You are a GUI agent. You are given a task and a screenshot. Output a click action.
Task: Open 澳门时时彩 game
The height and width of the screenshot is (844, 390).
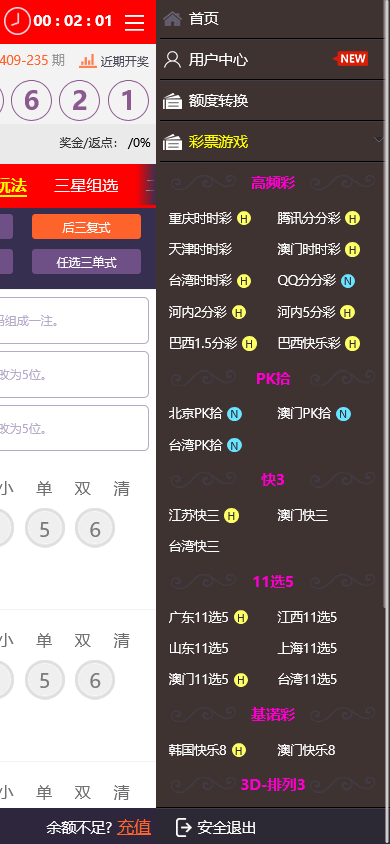309,250
